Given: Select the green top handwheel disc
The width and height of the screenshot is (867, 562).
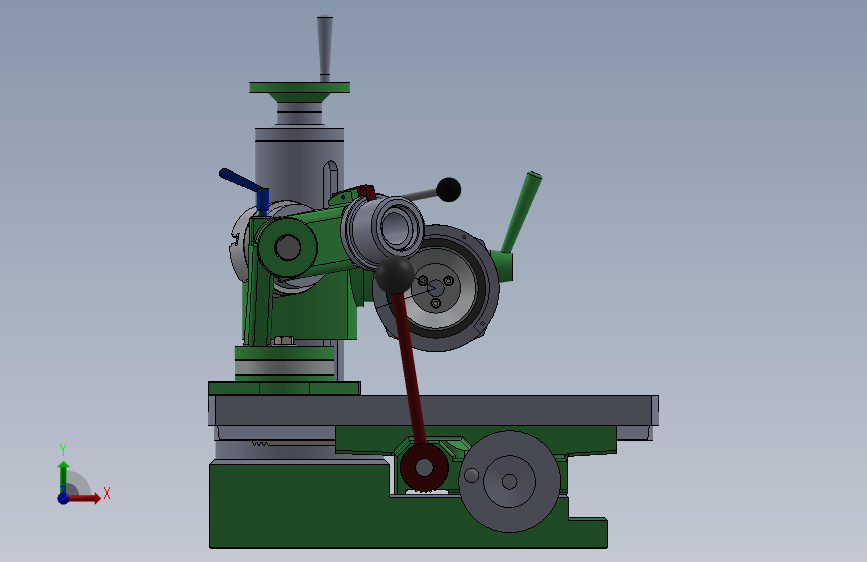Looking at the screenshot, I should (299, 87).
